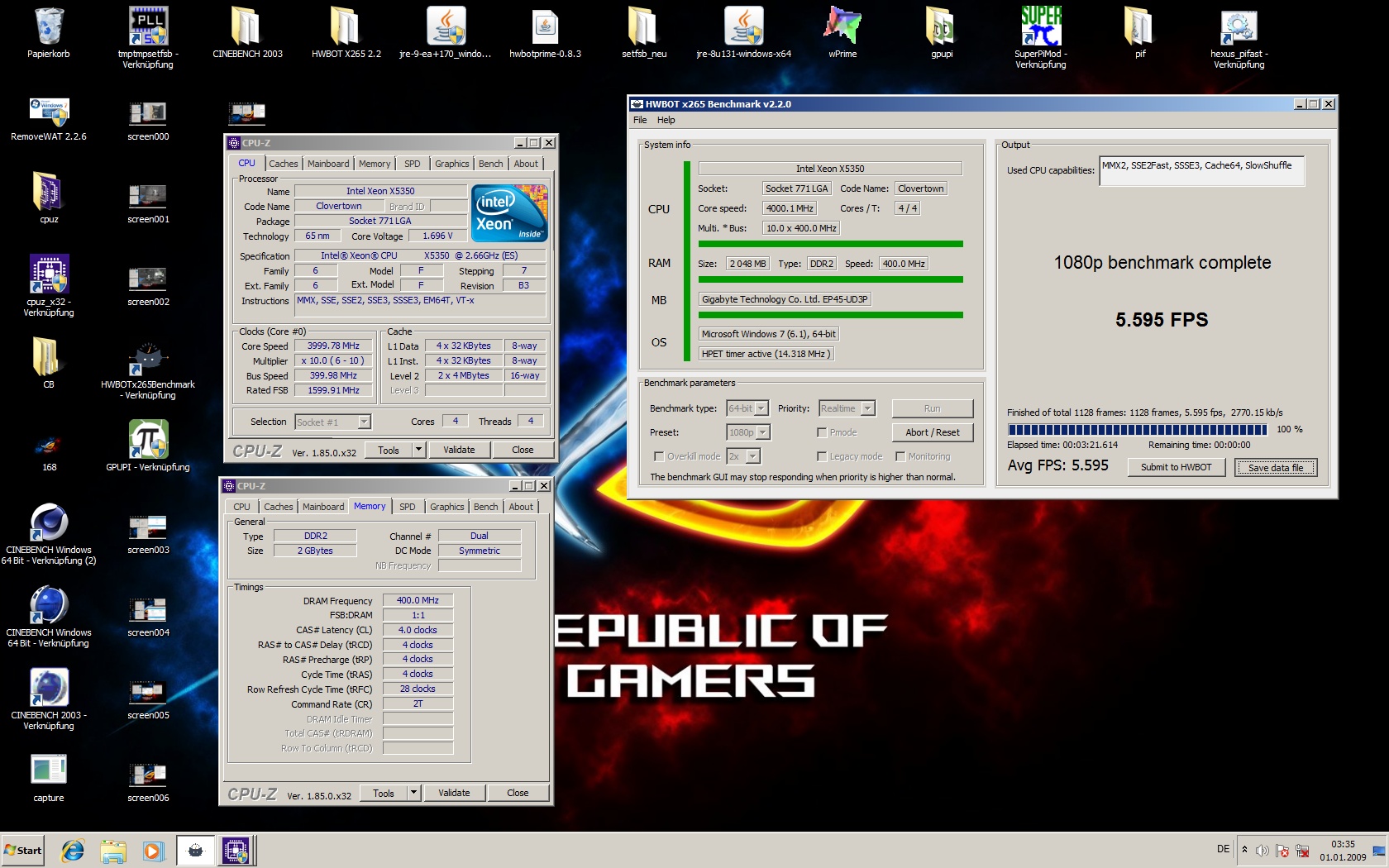
Task: Click Save data file button
Action: [x=1276, y=468]
